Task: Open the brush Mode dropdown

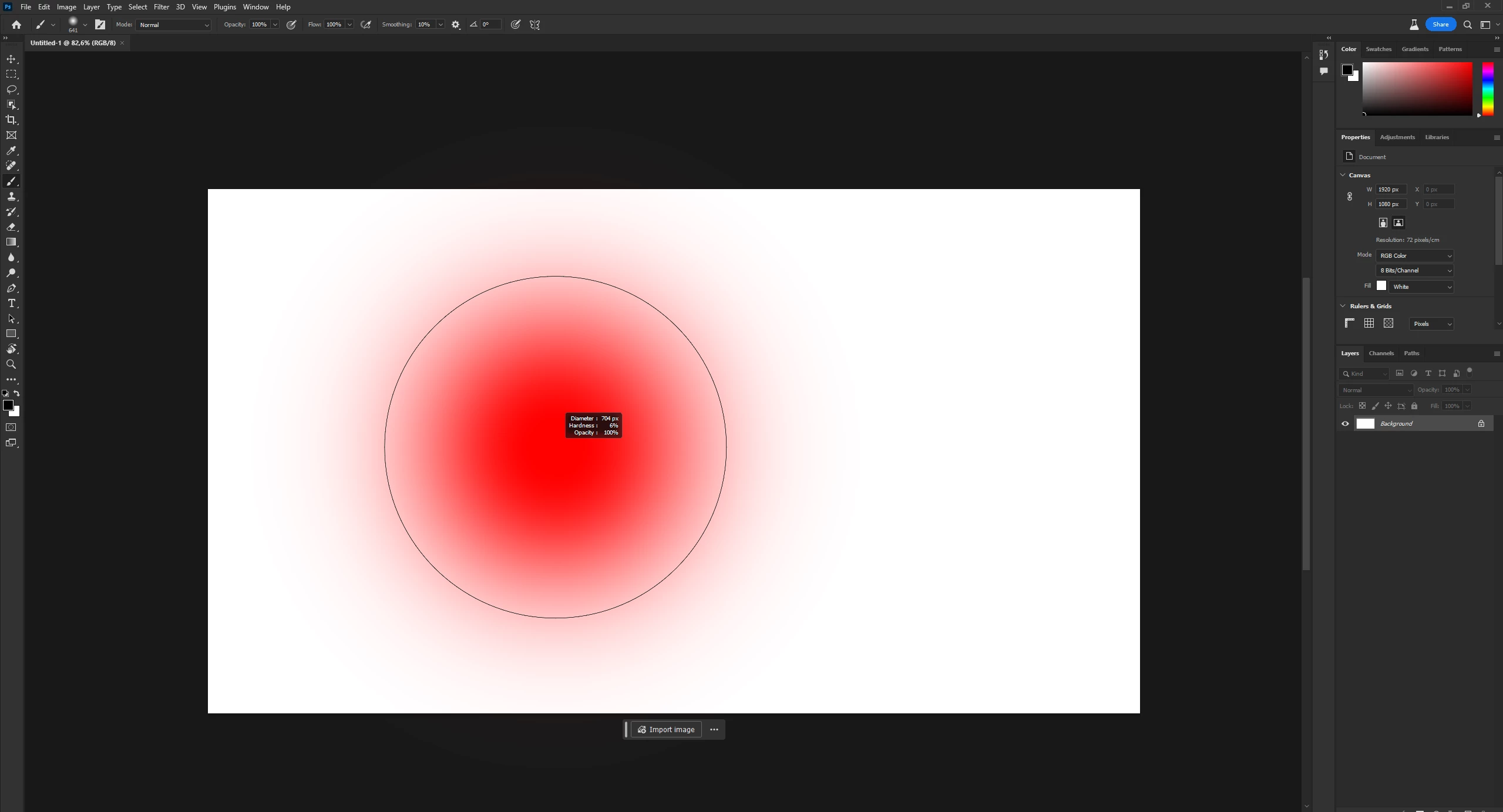Action: 173,25
